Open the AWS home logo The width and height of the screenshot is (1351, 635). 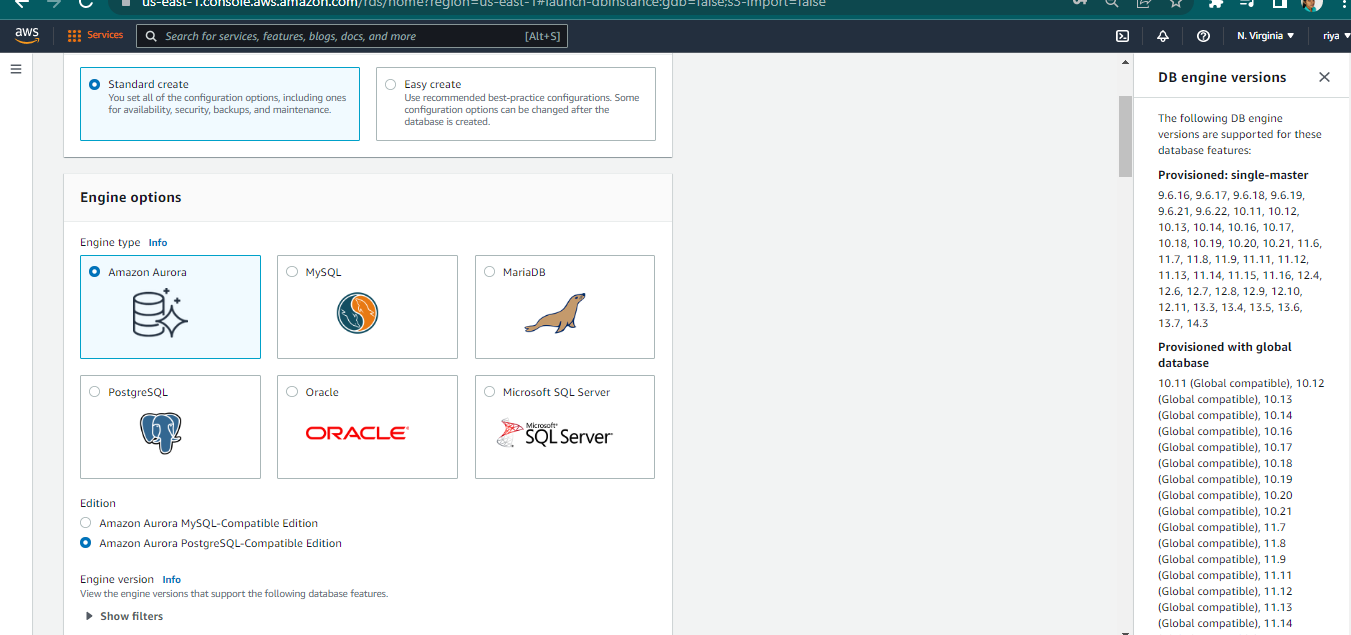pyautogui.click(x=27, y=35)
